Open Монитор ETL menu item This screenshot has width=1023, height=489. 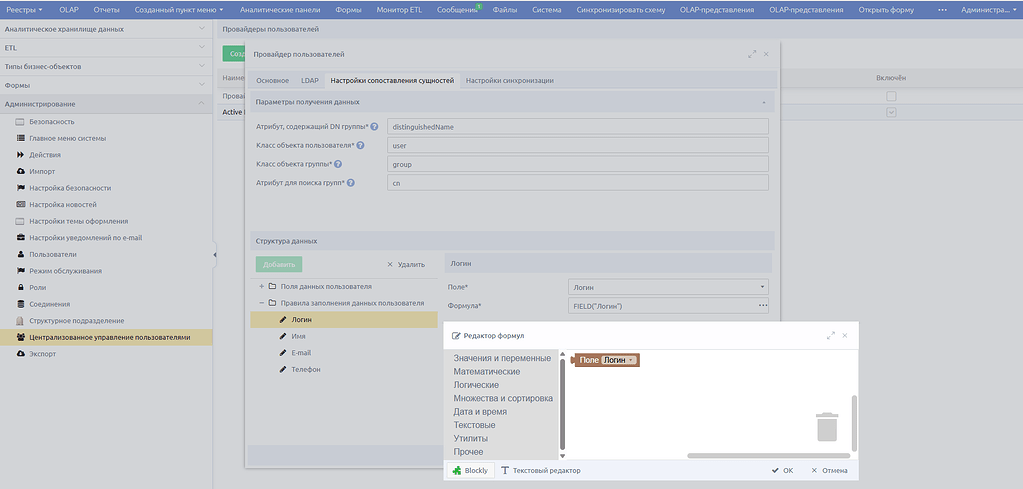(x=399, y=10)
